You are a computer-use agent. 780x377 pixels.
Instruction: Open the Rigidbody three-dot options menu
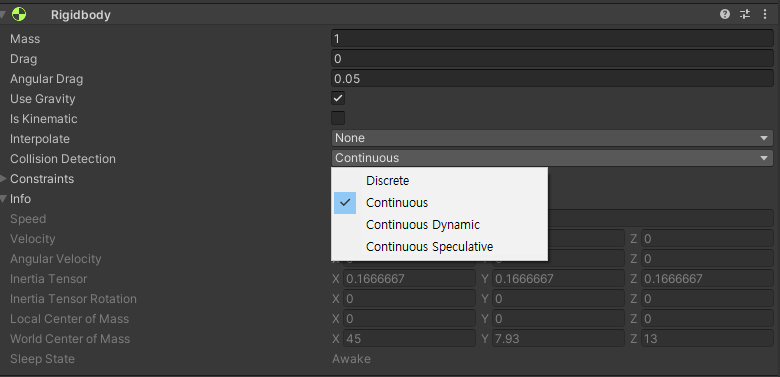[765, 14]
